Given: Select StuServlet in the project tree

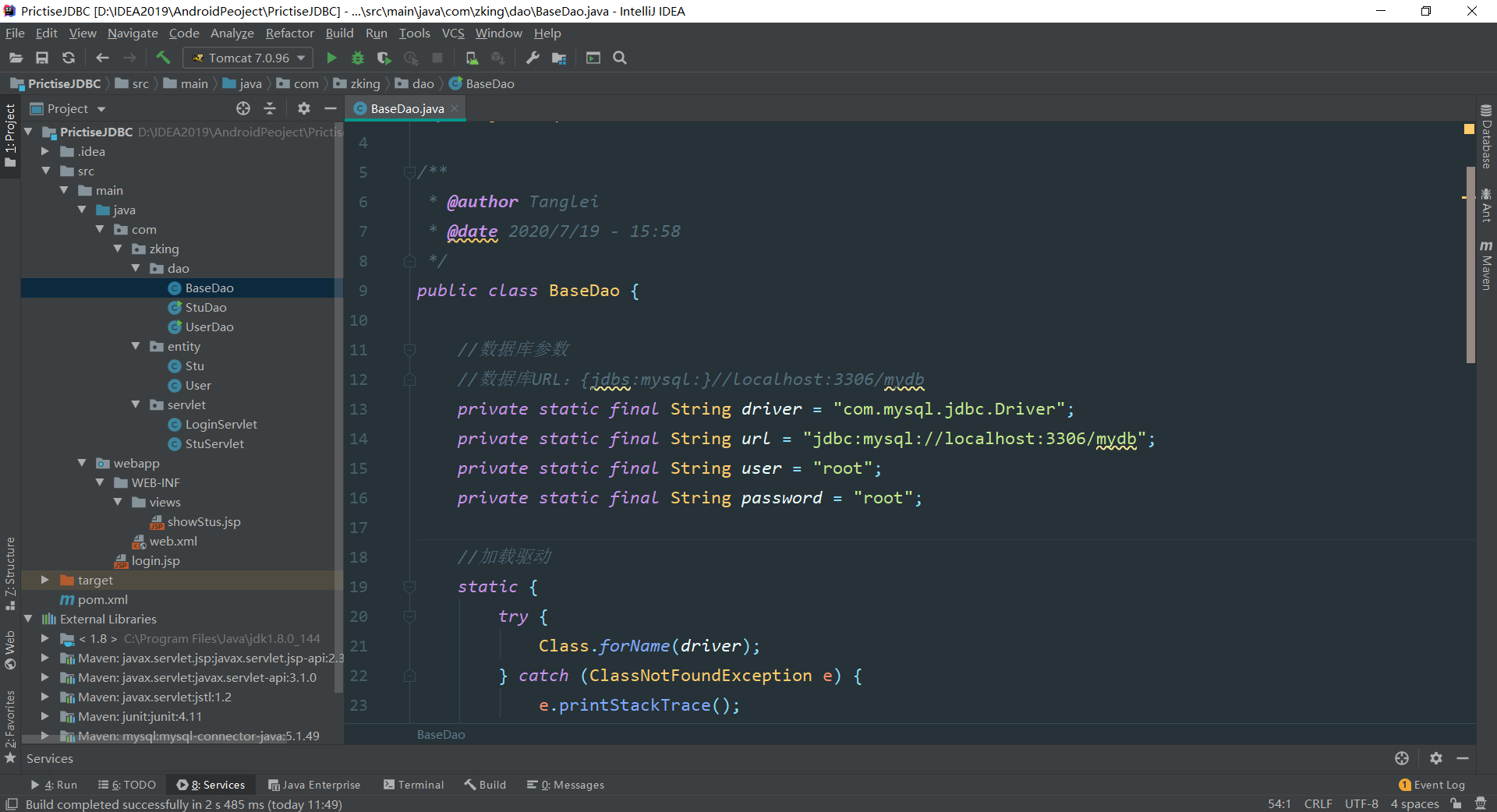Looking at the screenshot, I should pos(206,443).
